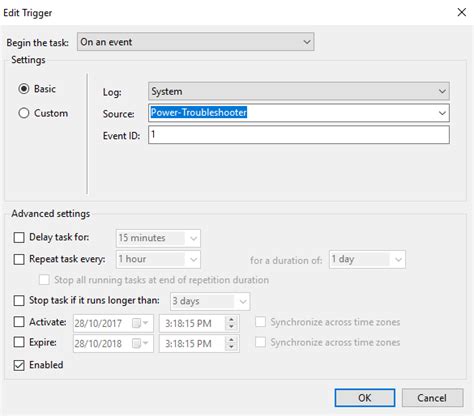474x416 pixels.
Task: Click the Expire time up-down spinner
Action: tap(231, 343)
